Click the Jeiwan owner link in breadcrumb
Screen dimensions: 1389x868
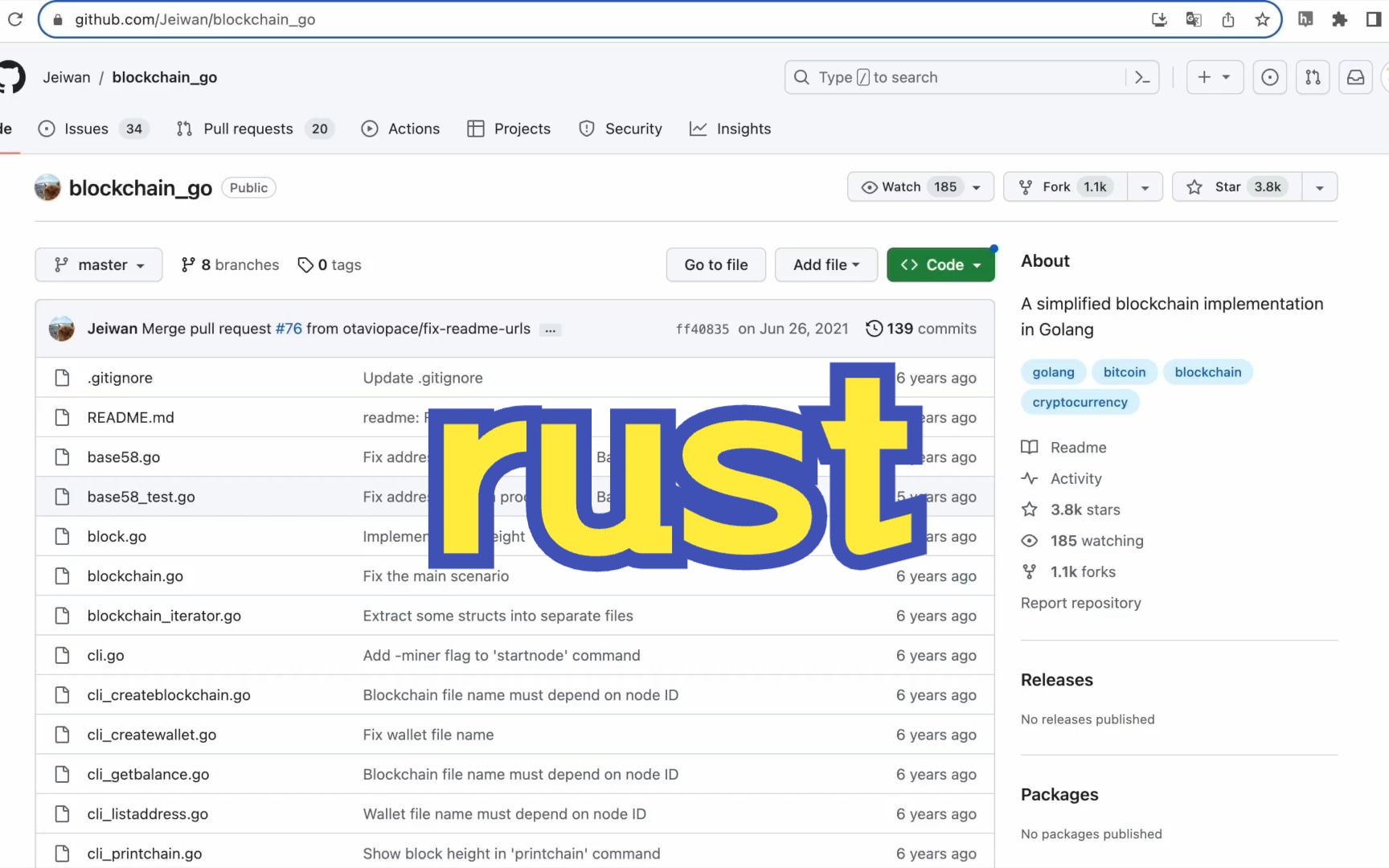click(67, 77)
